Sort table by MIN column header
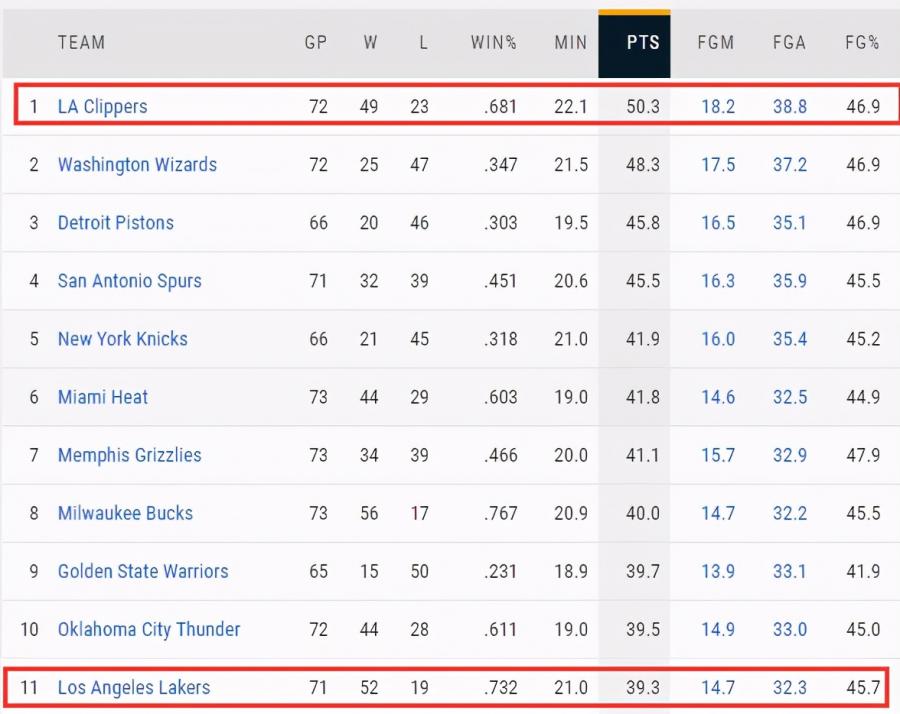Screen dimensions: 900x714 [x=571, y=42]
